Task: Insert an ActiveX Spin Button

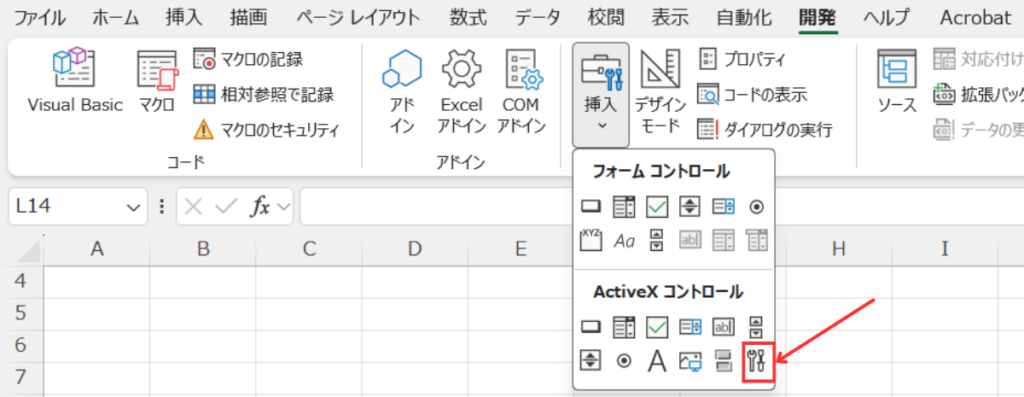Action: (x=590, y=360)
